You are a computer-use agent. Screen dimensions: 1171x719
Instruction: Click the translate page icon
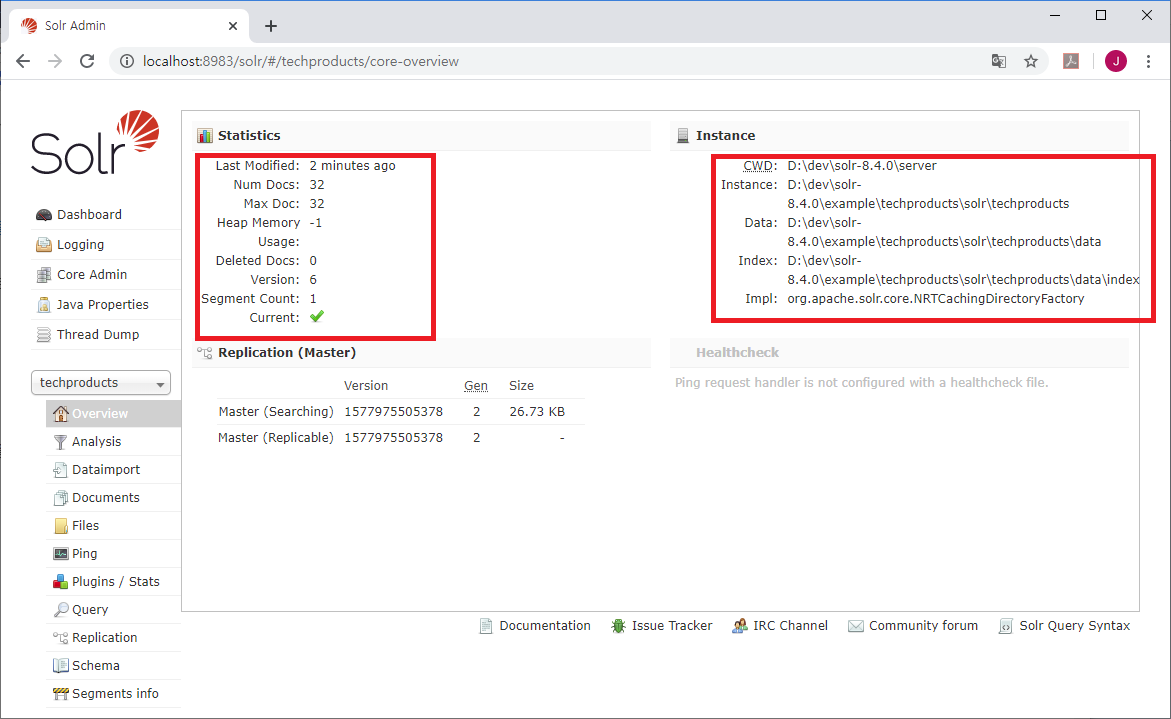tap(998, 61)
